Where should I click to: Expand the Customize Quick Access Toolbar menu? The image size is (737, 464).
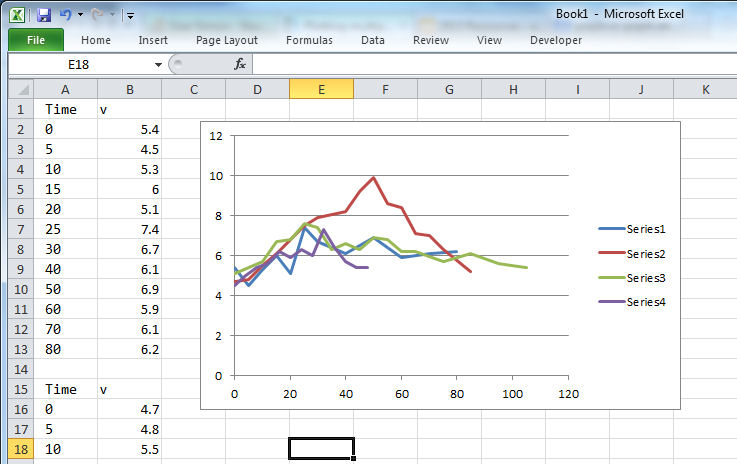(131, 16)
